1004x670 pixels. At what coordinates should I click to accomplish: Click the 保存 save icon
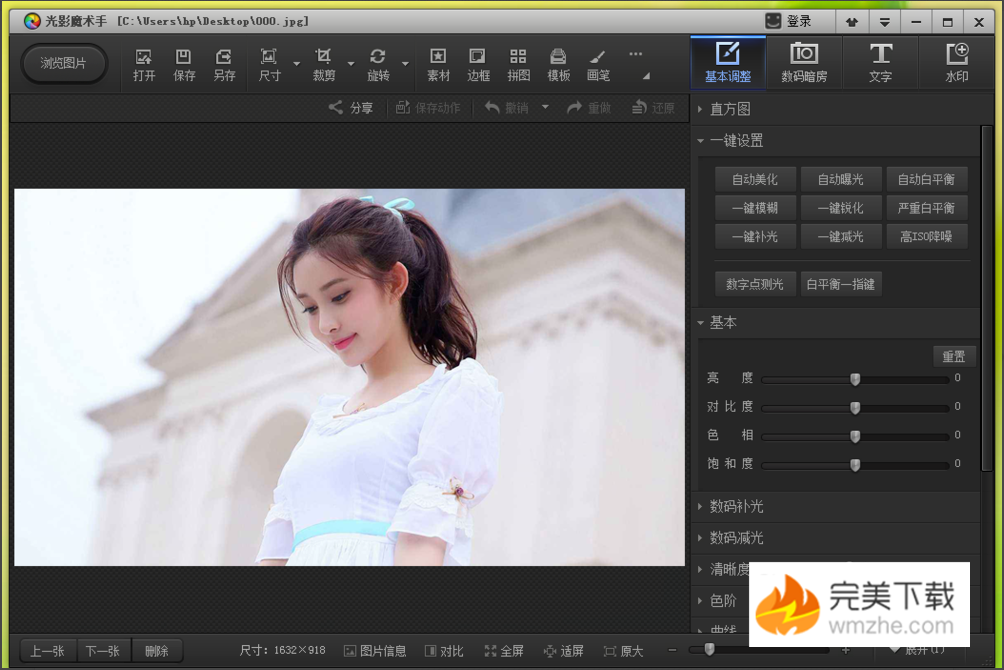pyautogui.click(x=184, y=64)
